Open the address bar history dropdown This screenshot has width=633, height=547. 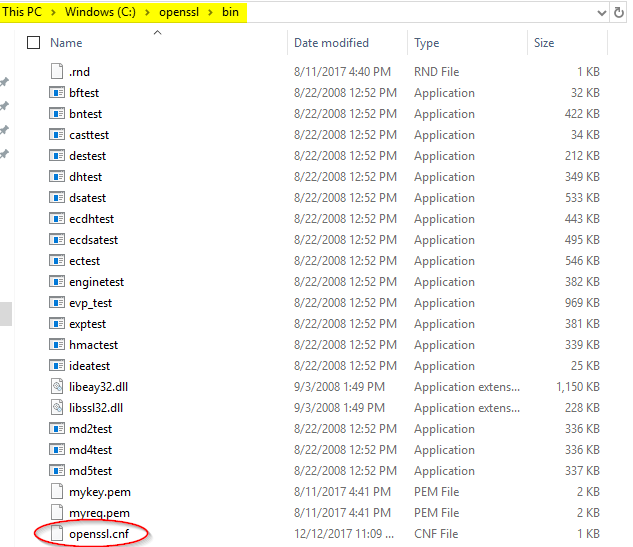point(601,12)
